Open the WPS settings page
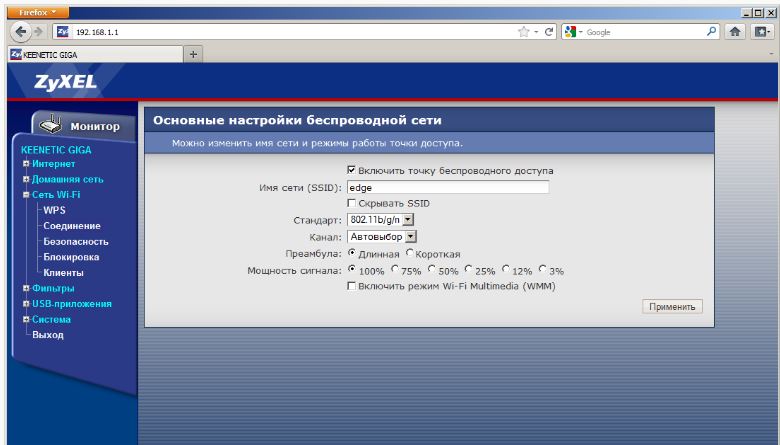Image resolution: width=780 pixels, height=445 pixels. coord(54,210)
